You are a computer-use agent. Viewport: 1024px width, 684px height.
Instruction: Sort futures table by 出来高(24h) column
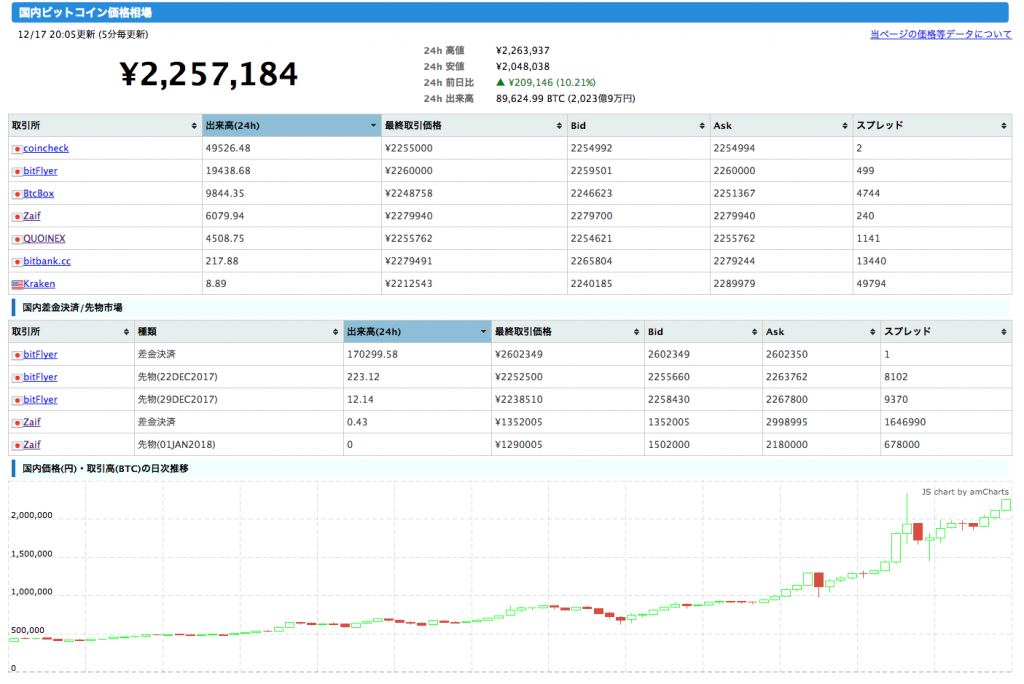click(418, 332)
